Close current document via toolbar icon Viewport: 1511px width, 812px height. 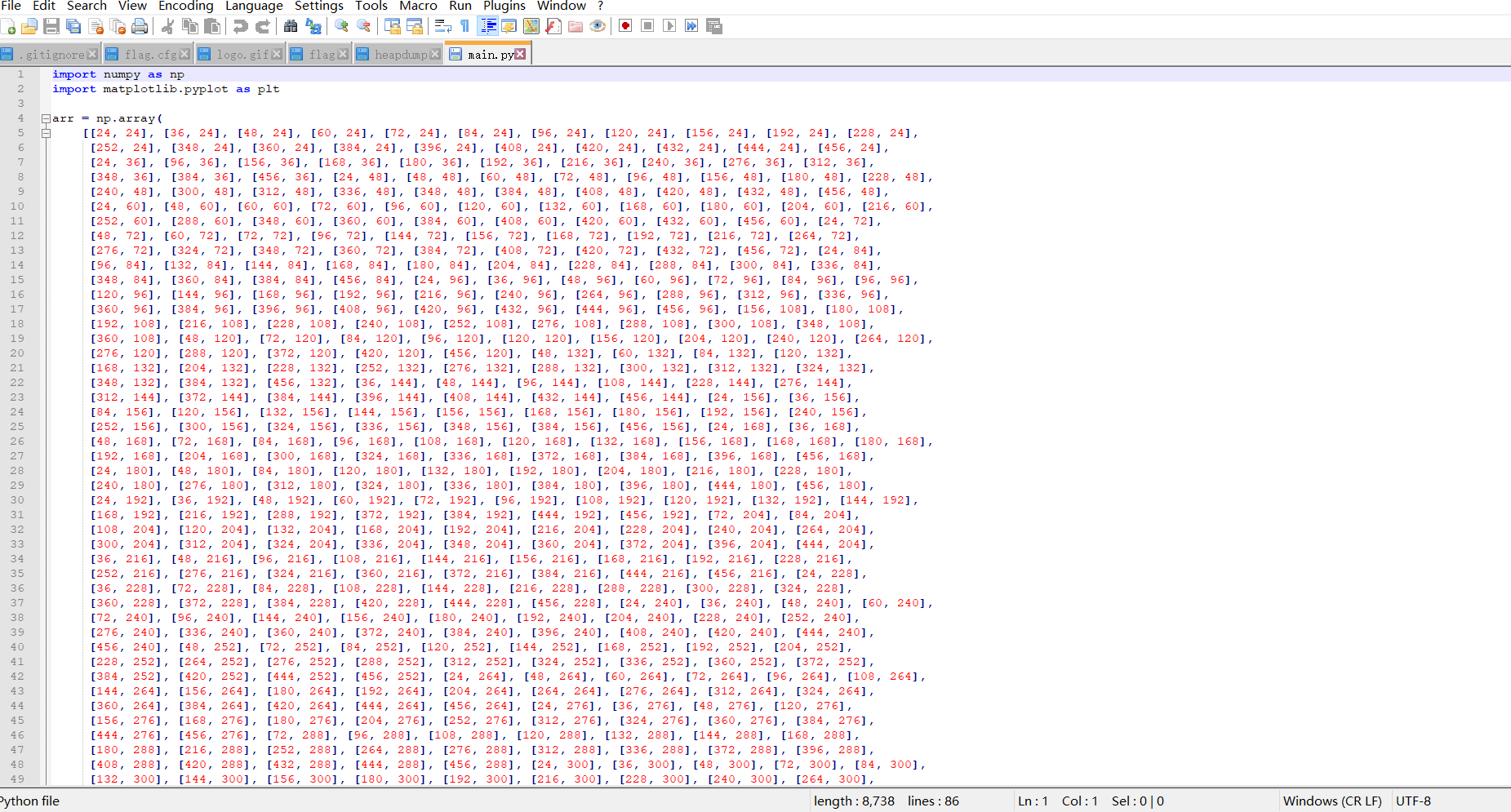point(96,27)
